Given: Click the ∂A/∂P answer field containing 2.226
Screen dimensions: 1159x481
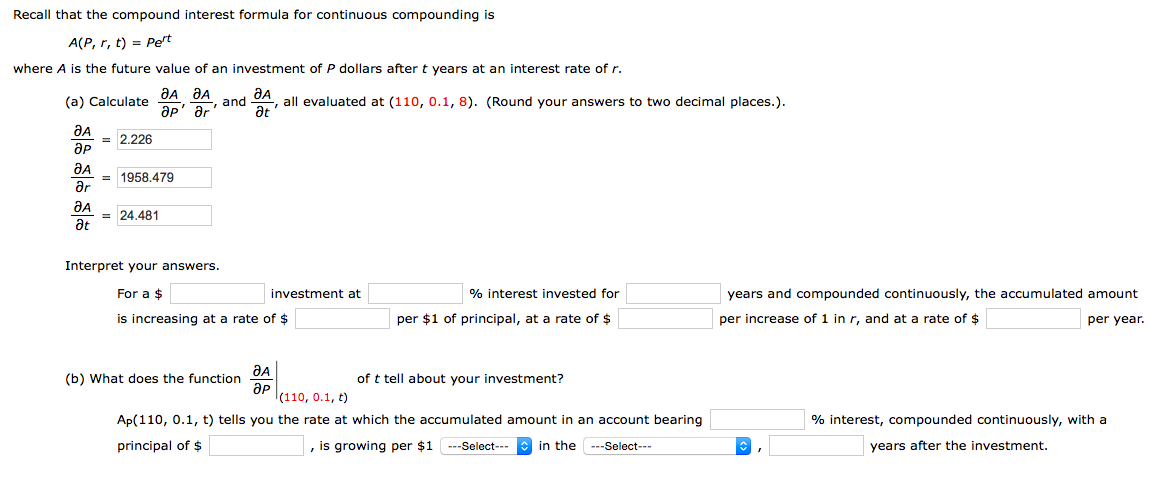Looking at the screenshot, I should (x=164, y=139).
